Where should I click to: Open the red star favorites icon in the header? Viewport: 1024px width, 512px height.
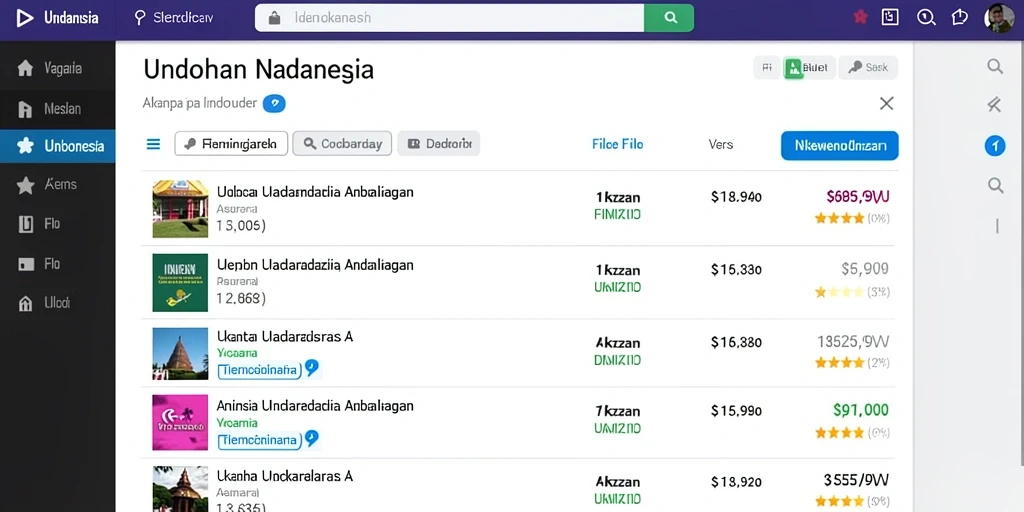coord(861,18)
